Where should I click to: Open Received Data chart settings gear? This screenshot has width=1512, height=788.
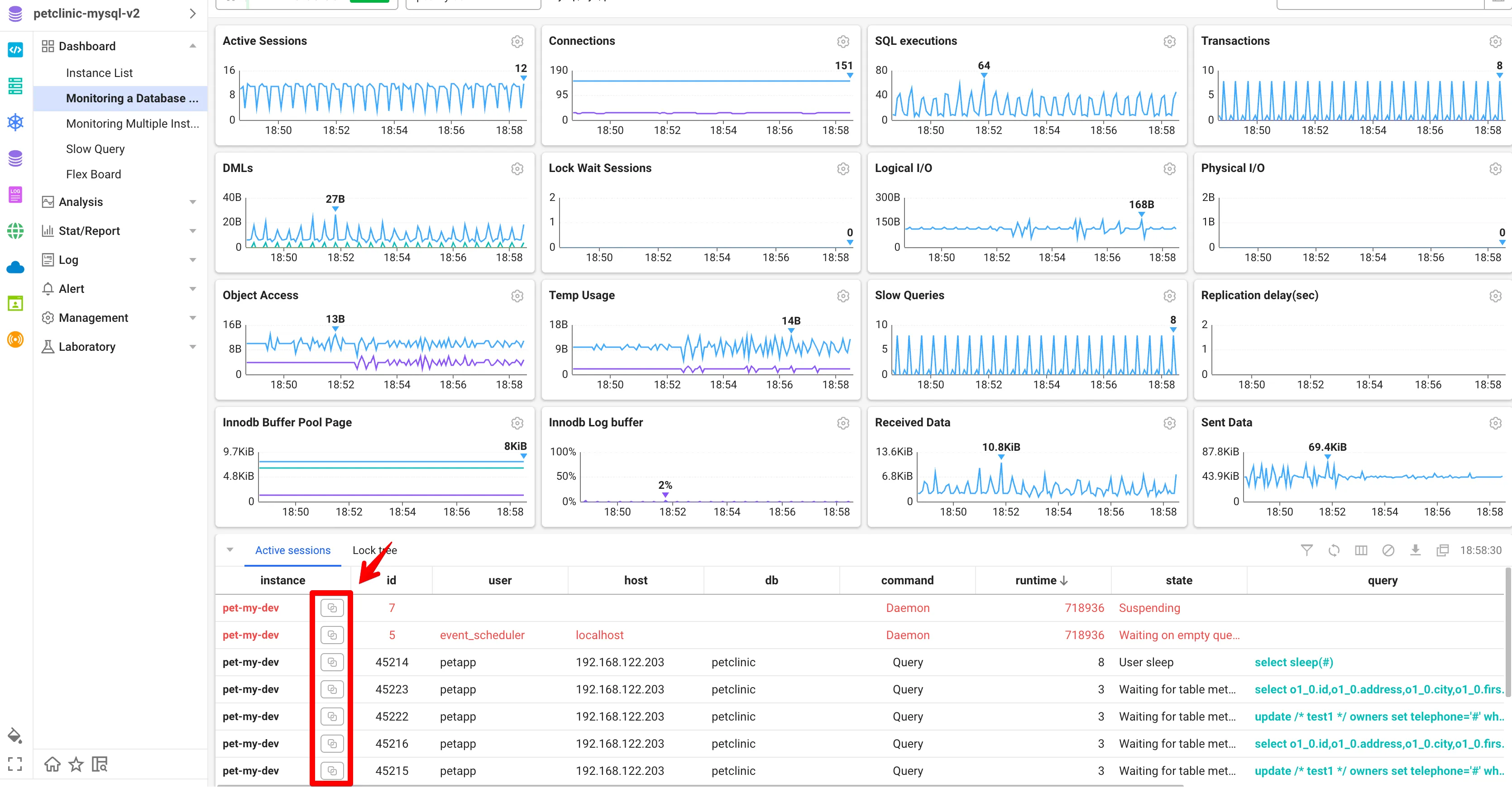click(x=1169, y=424)
